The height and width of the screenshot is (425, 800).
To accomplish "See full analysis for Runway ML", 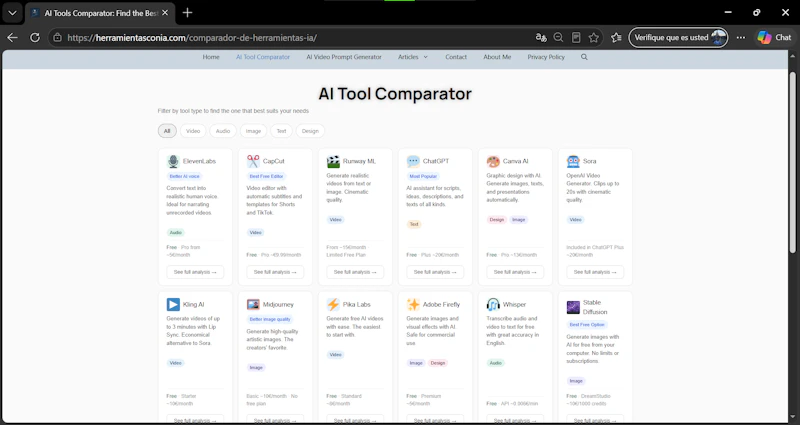I will pyautogui.click(x=355, y=272).
